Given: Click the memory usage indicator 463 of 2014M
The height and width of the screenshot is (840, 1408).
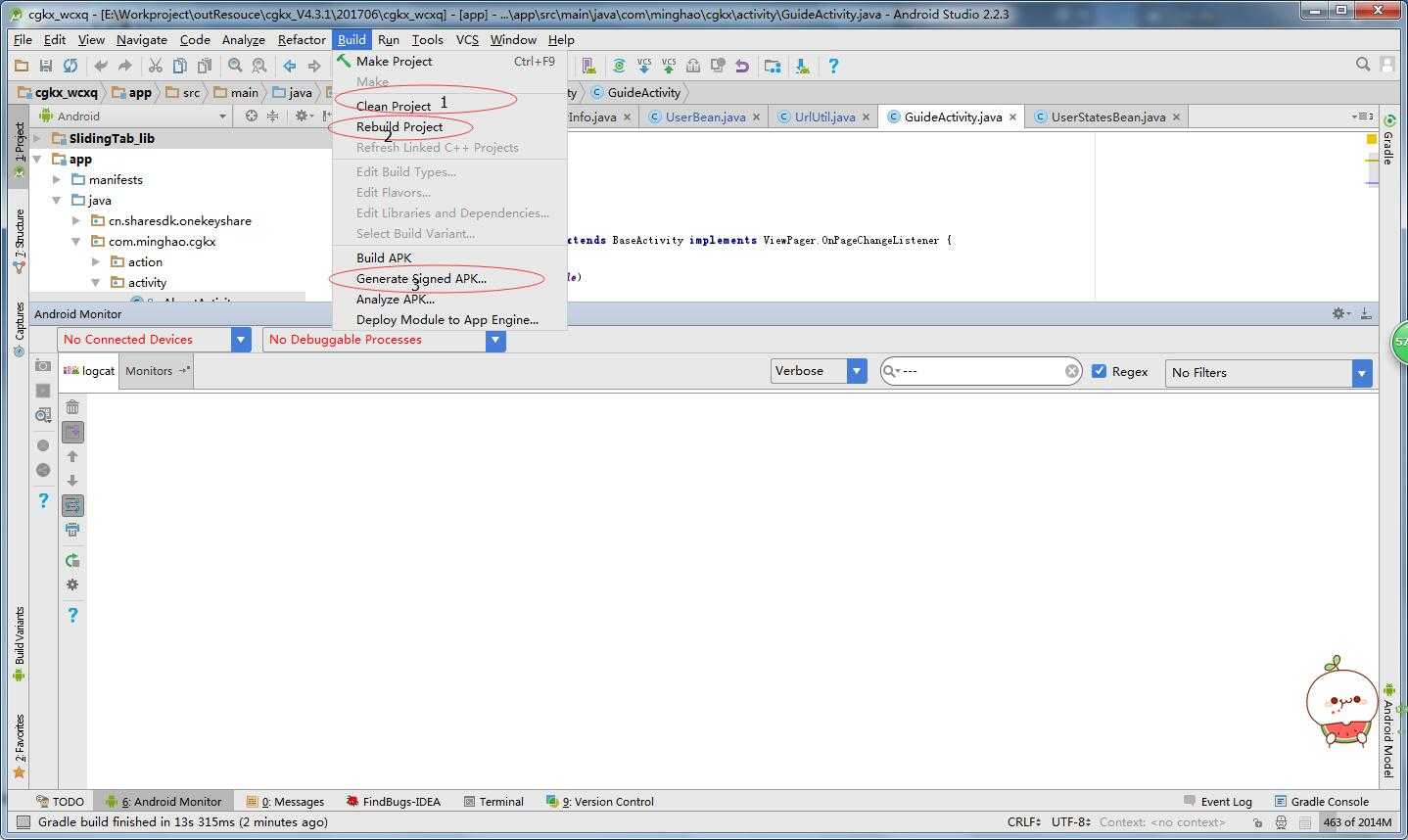Looking at the screenshot, I should click(1357, 821).
